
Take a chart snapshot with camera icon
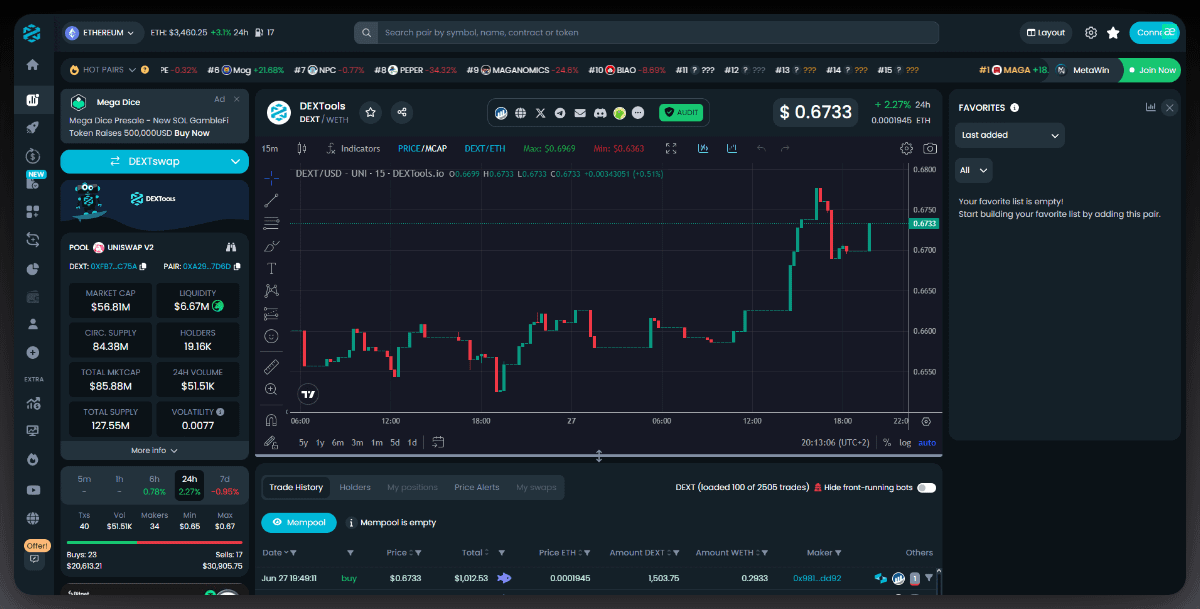930,148
